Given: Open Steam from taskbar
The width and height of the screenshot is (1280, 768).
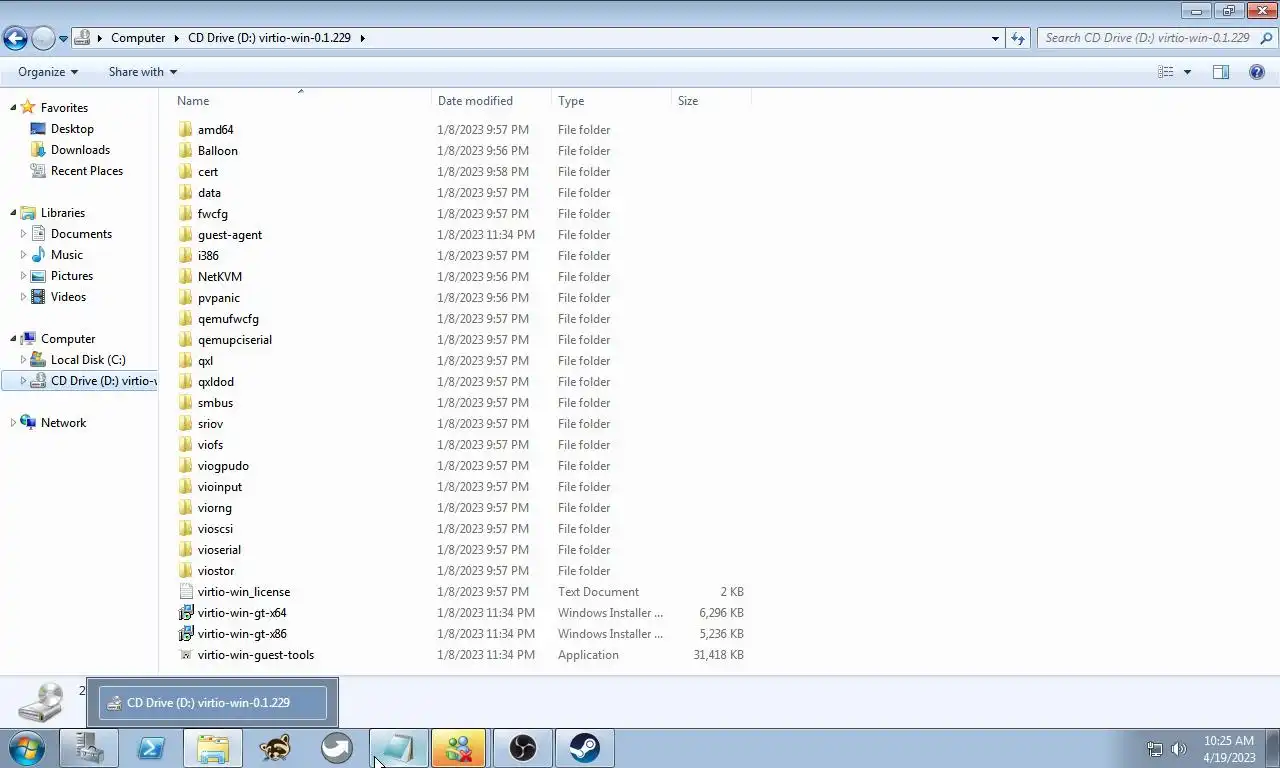Looking at the screenshot, I should tap(585, 748).
